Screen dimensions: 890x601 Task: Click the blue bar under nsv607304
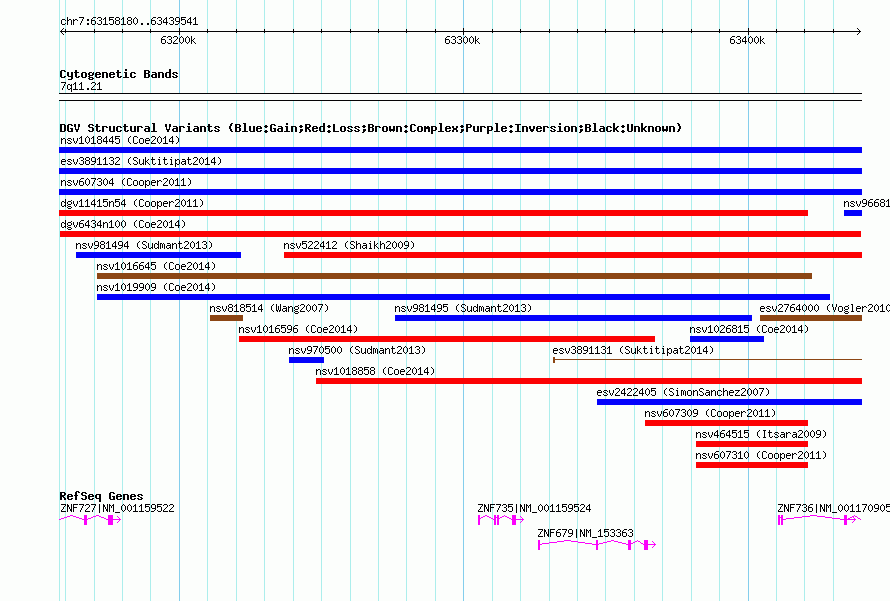[460, 192]
